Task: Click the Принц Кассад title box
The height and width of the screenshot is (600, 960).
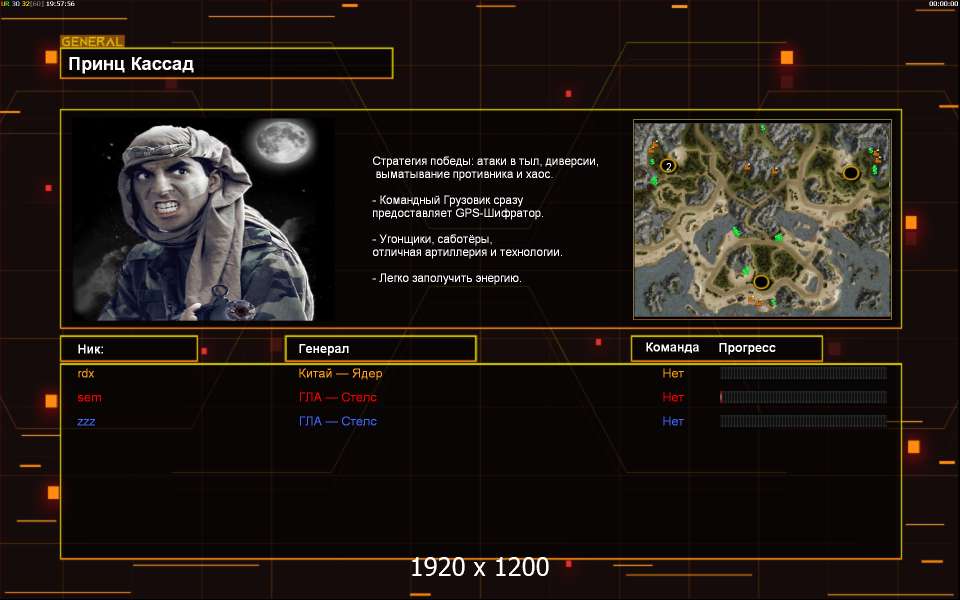Action: pos(226,64)
